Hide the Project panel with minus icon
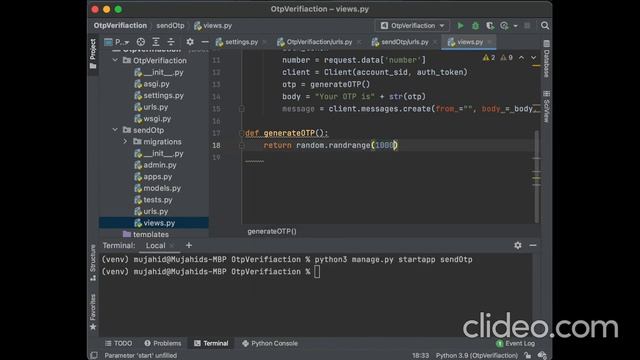The height and width of the screenshot is (360, 640). 205,42
